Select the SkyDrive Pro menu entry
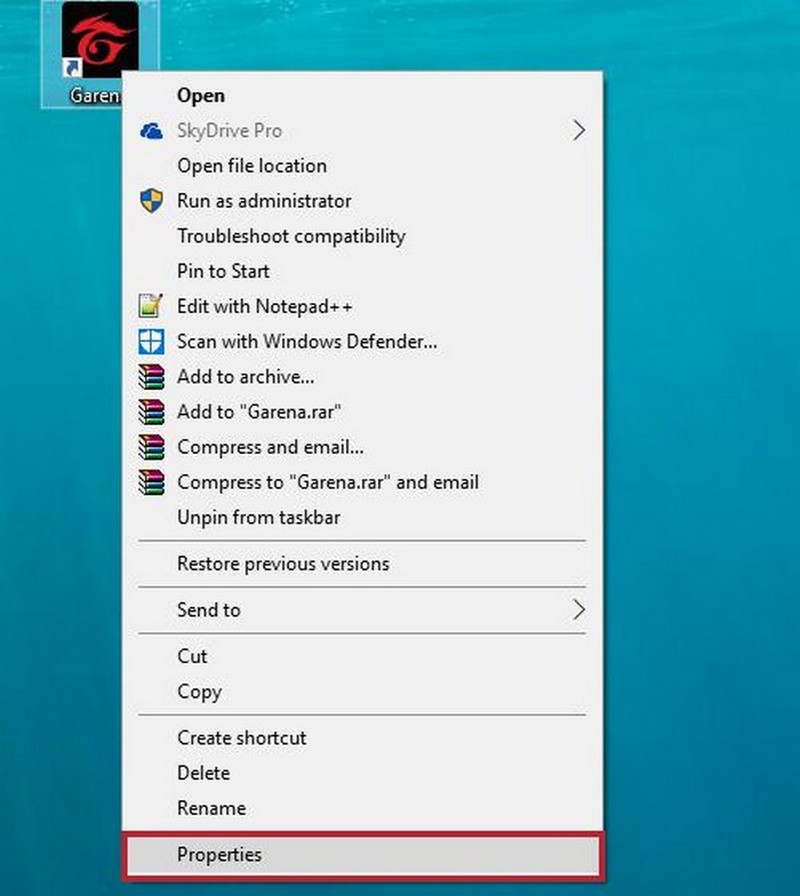800x896 pixels. click(362, 131)
